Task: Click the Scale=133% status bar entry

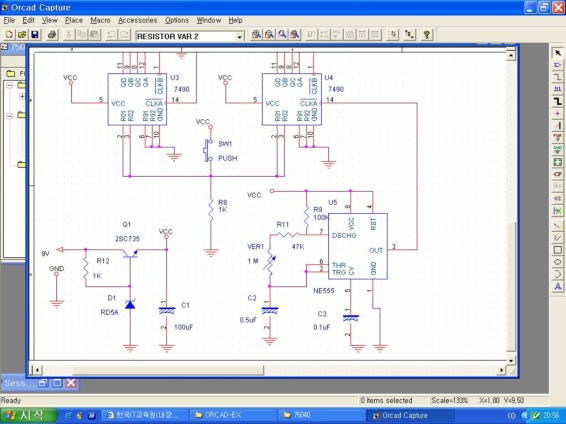Action: coord(450,400)
